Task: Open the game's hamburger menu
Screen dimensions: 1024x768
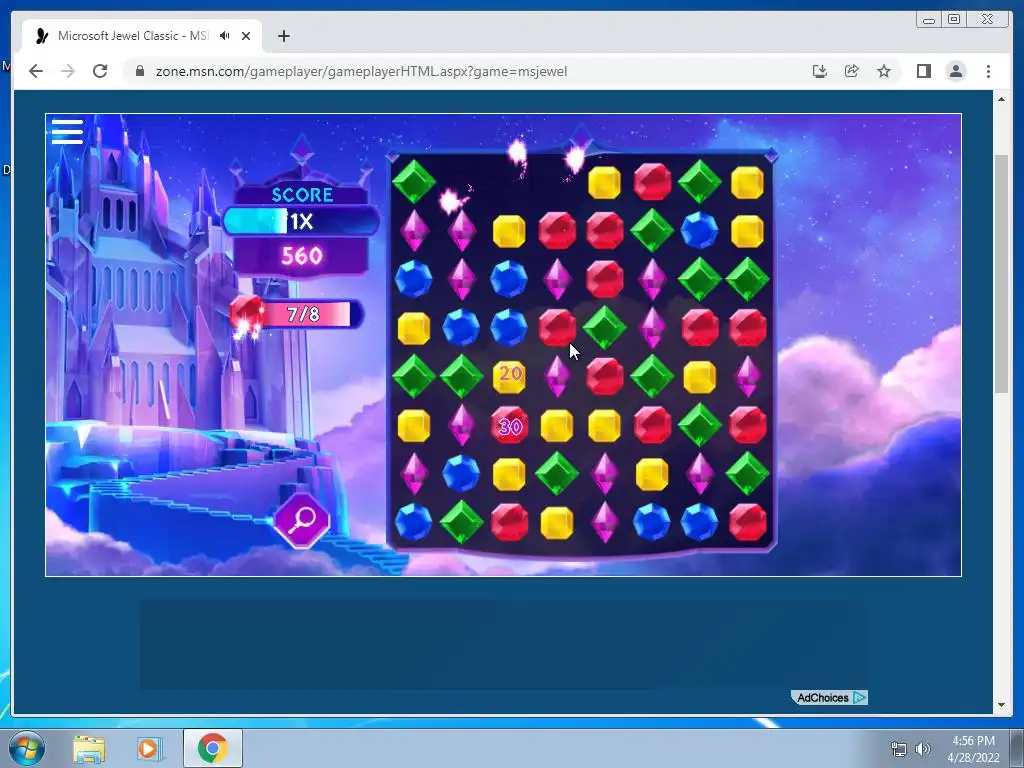Action: tap(67, 131)
